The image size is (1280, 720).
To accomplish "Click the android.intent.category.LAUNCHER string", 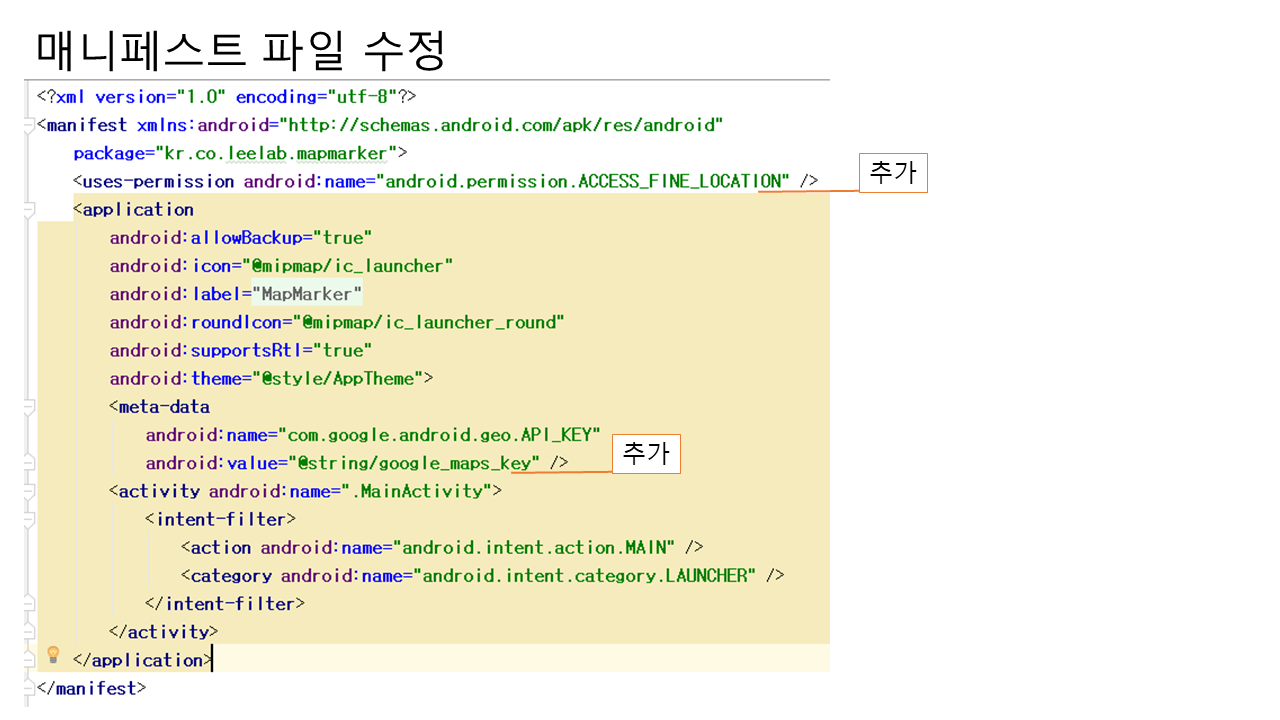I will pyautogui.click(x=584, y=575).
